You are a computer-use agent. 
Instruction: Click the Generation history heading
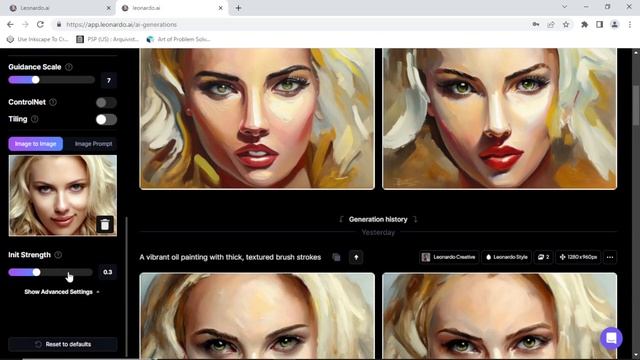[x=378, y=219]
